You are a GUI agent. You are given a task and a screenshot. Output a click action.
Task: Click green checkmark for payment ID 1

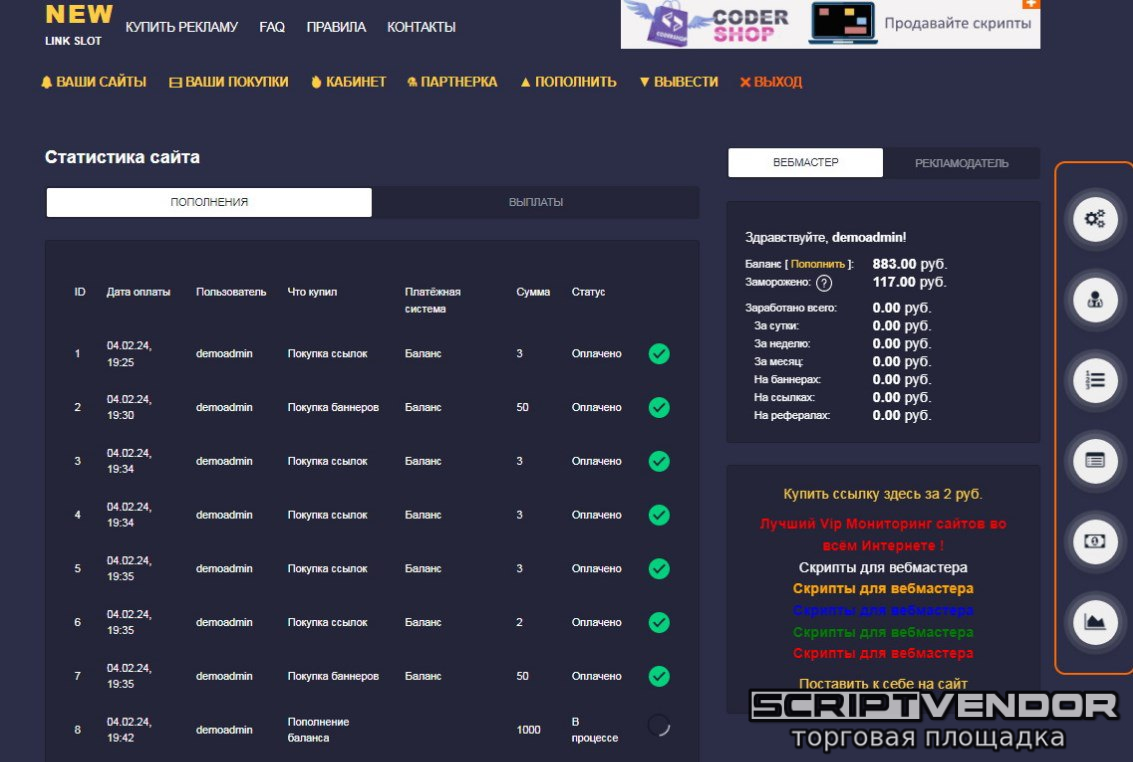(658, 353)
